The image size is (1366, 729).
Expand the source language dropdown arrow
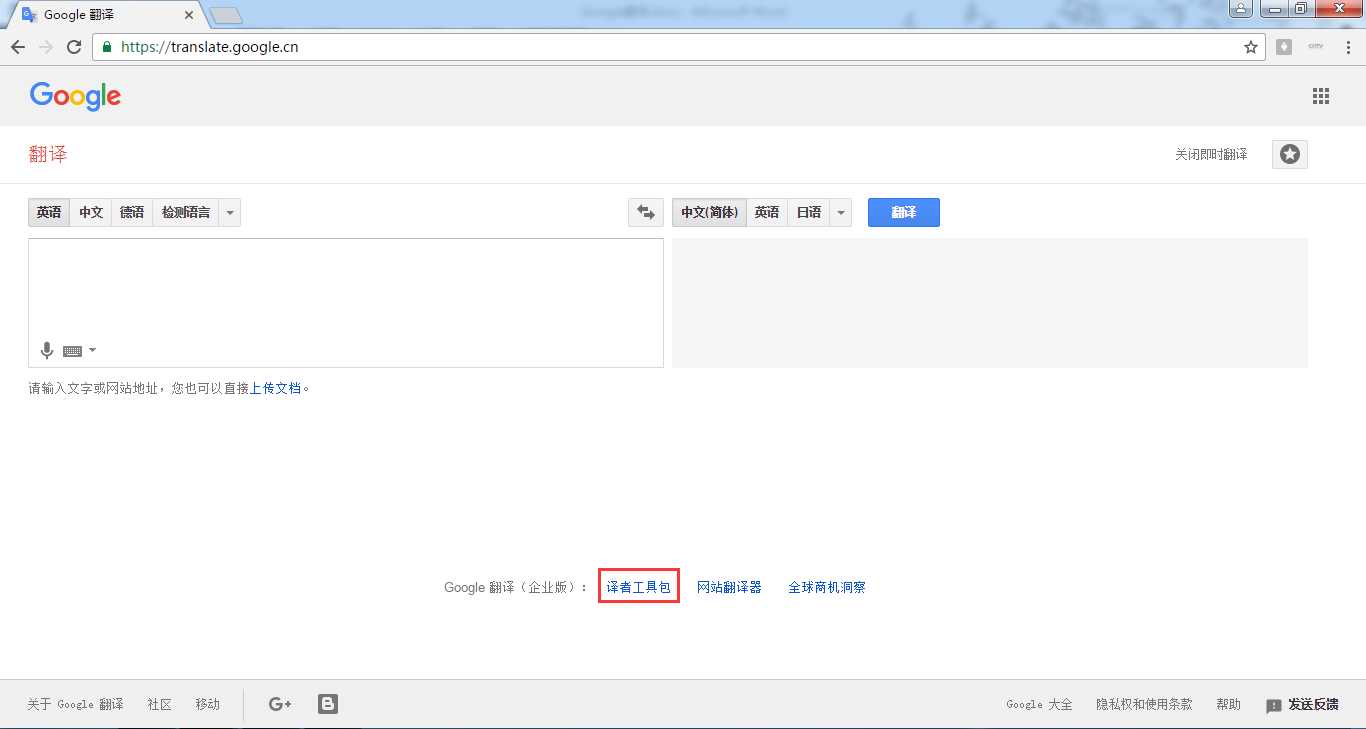click(230, 212)
